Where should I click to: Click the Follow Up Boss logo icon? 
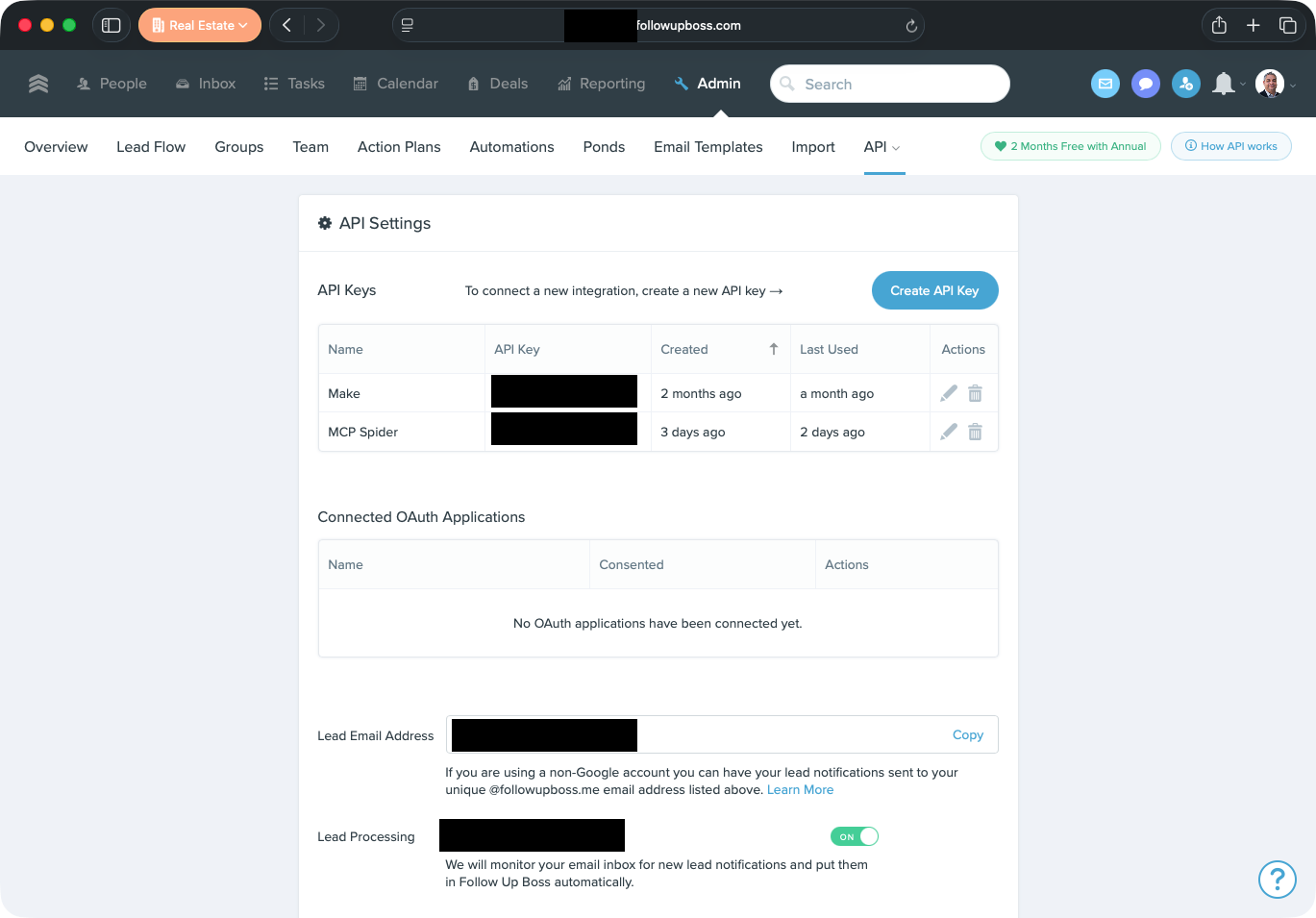pos(38,84)
